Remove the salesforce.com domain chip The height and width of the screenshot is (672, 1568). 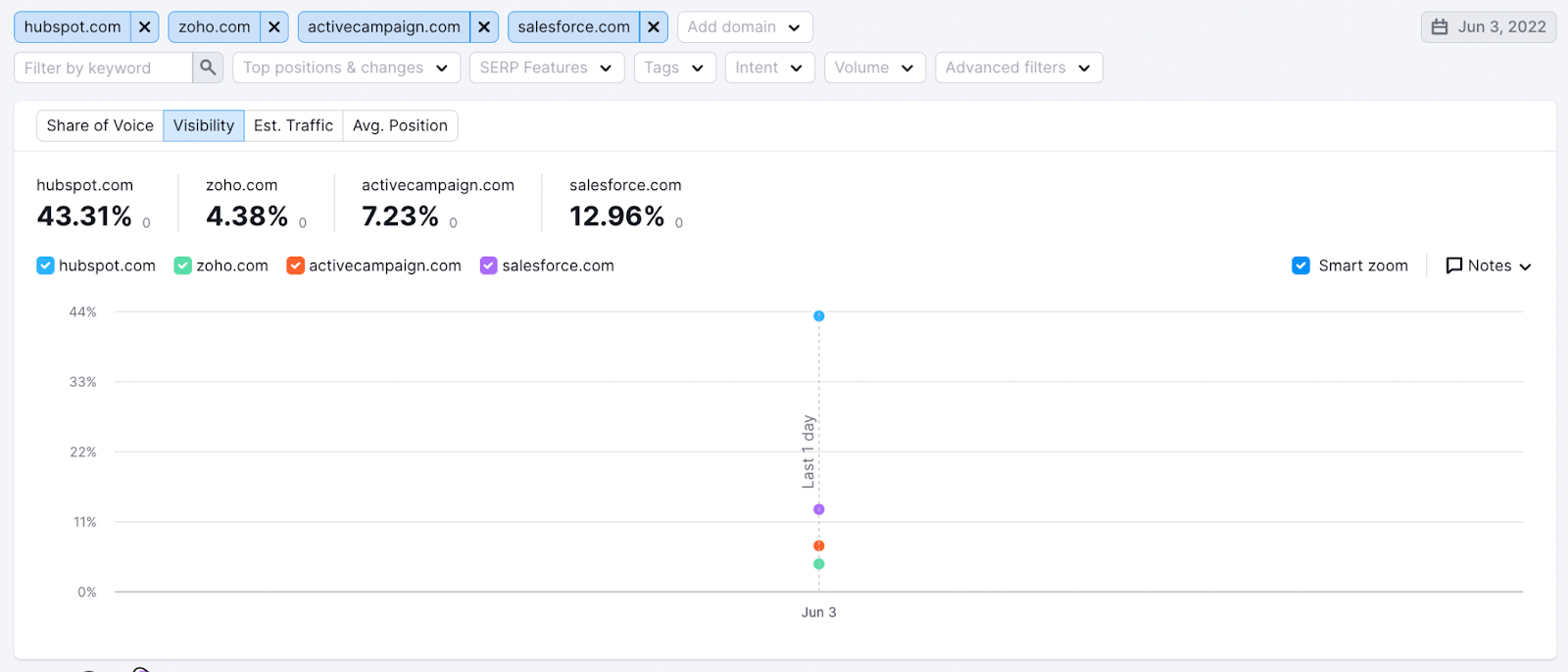click(x=654, y=27)
